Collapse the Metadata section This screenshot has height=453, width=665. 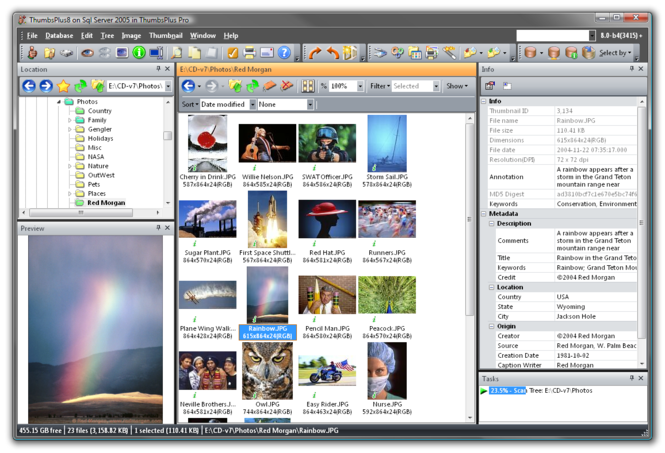pyautogui.click(x=483, y=214)
